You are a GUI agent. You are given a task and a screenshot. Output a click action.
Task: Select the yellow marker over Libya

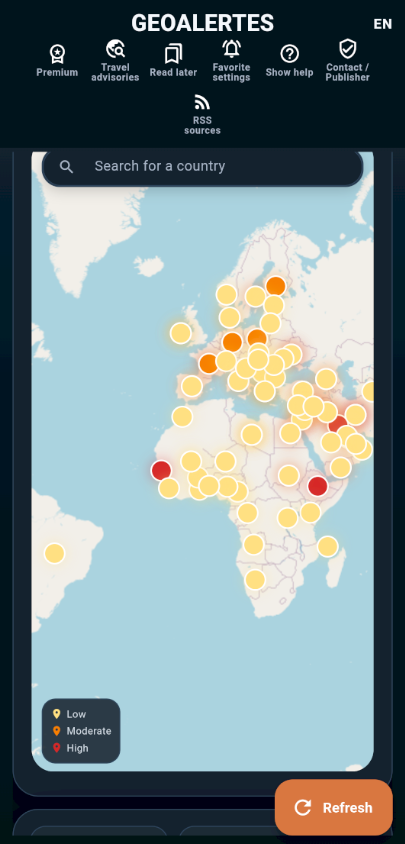(x=252, y=434)
